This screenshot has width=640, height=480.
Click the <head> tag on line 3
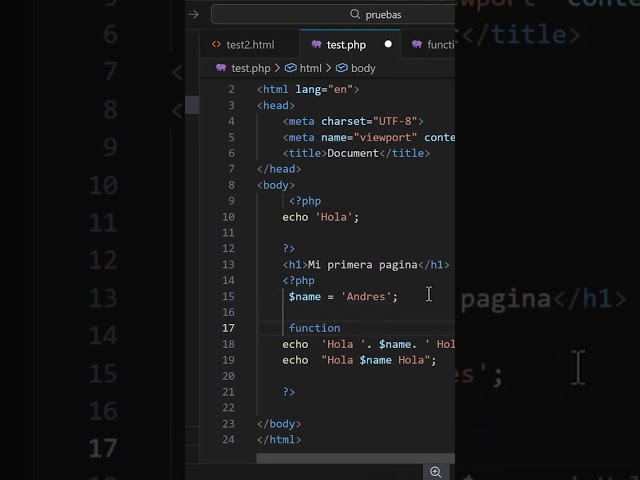pyautogui.click(x=276, y=105)
